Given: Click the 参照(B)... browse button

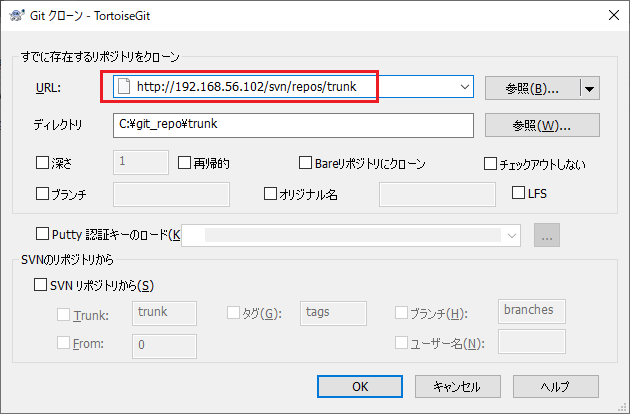Looking at the screenshot, I should (x=532, y=88).
